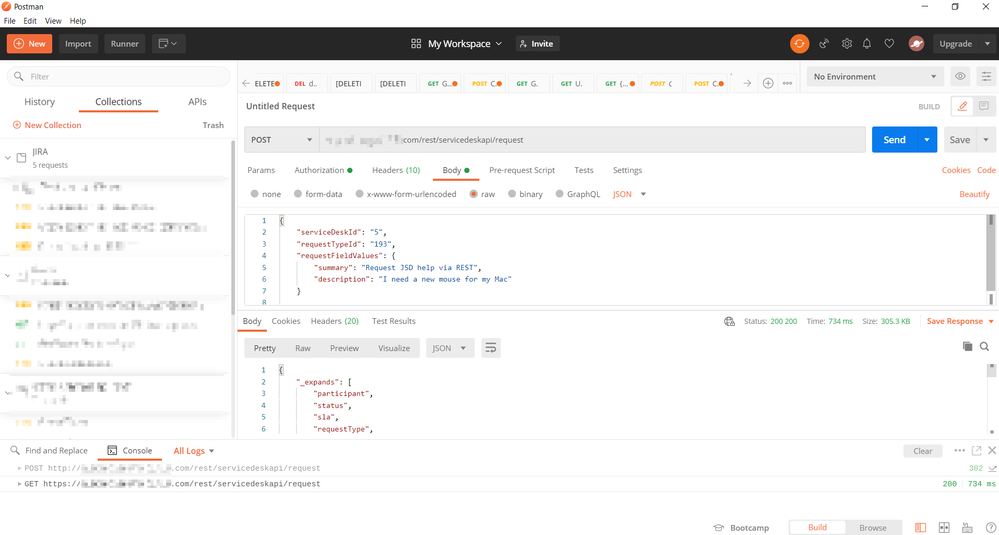Select the GraphQL body radio
999x535 pixels.
pos(560,194)
